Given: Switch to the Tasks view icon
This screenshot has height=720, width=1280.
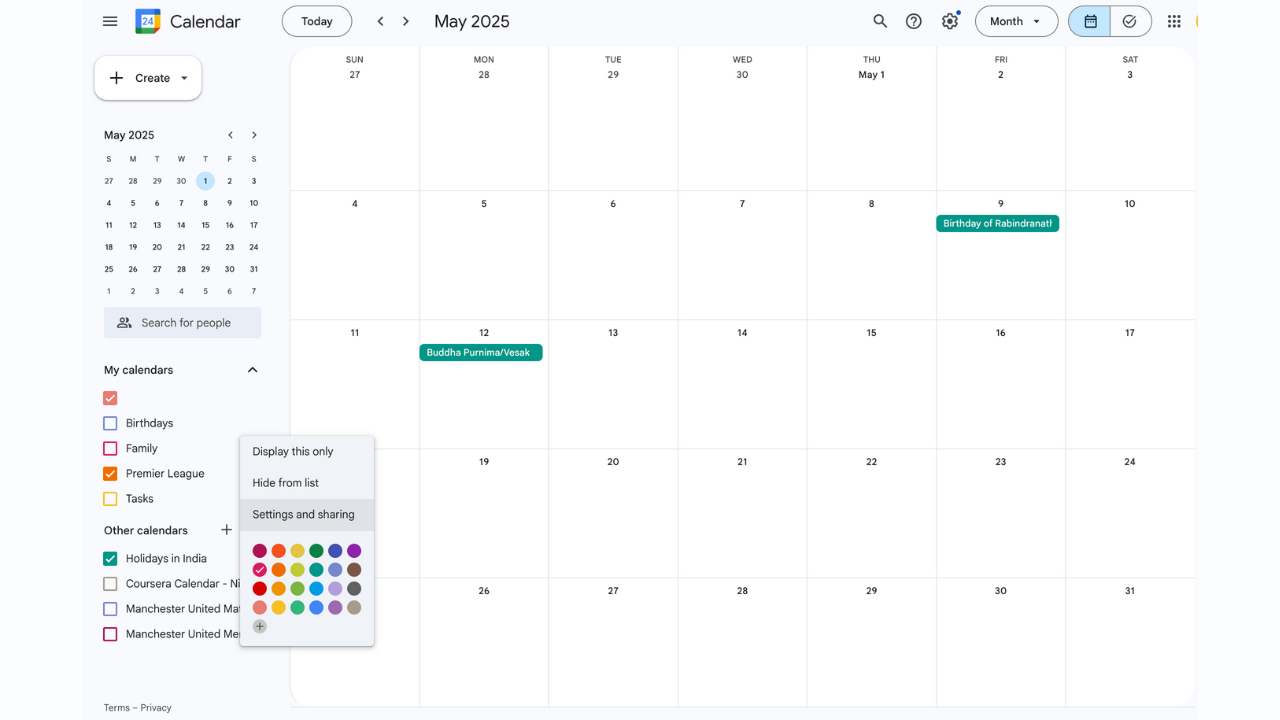Looking at the screenshot, I should [1130, 21].
